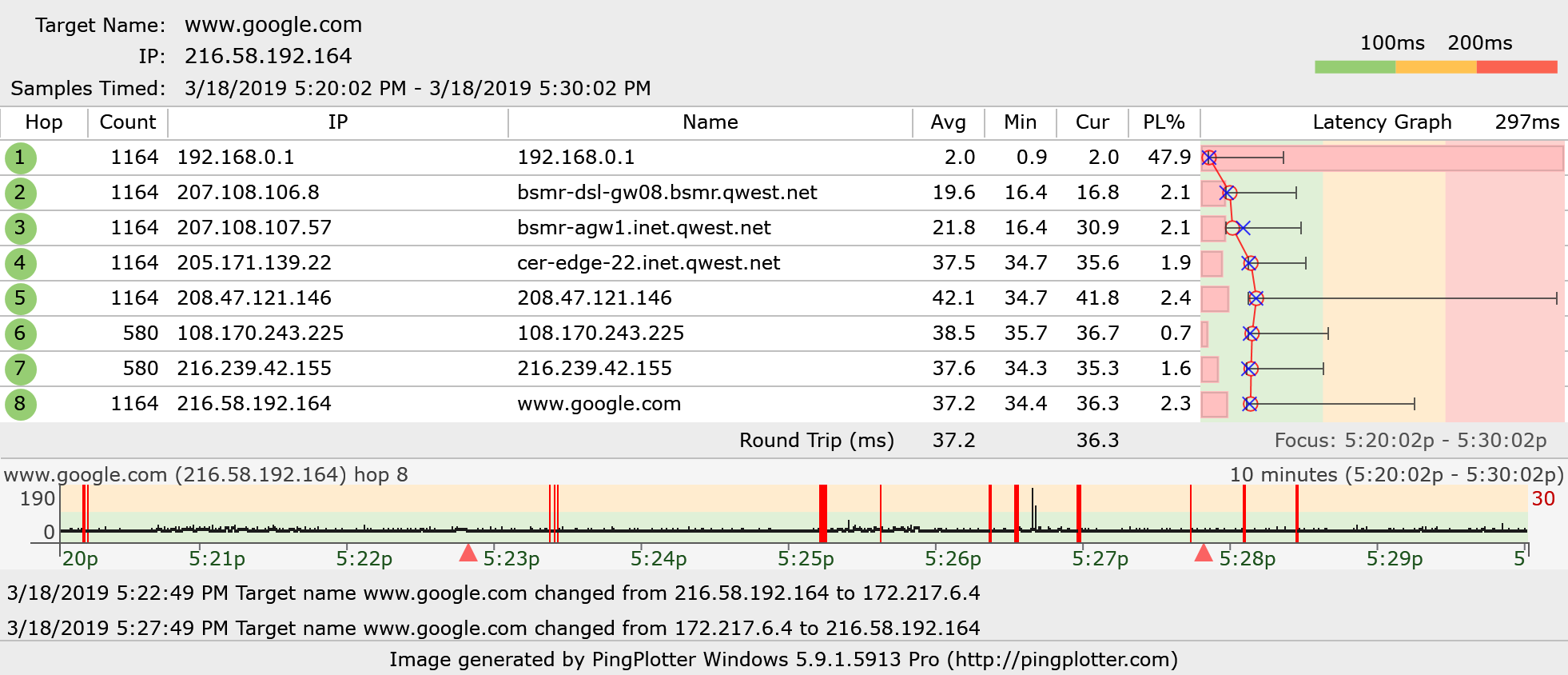Click the green 100ms legend swatch
Screen dimensions: 1568x675
click(x=1355, y=67)
